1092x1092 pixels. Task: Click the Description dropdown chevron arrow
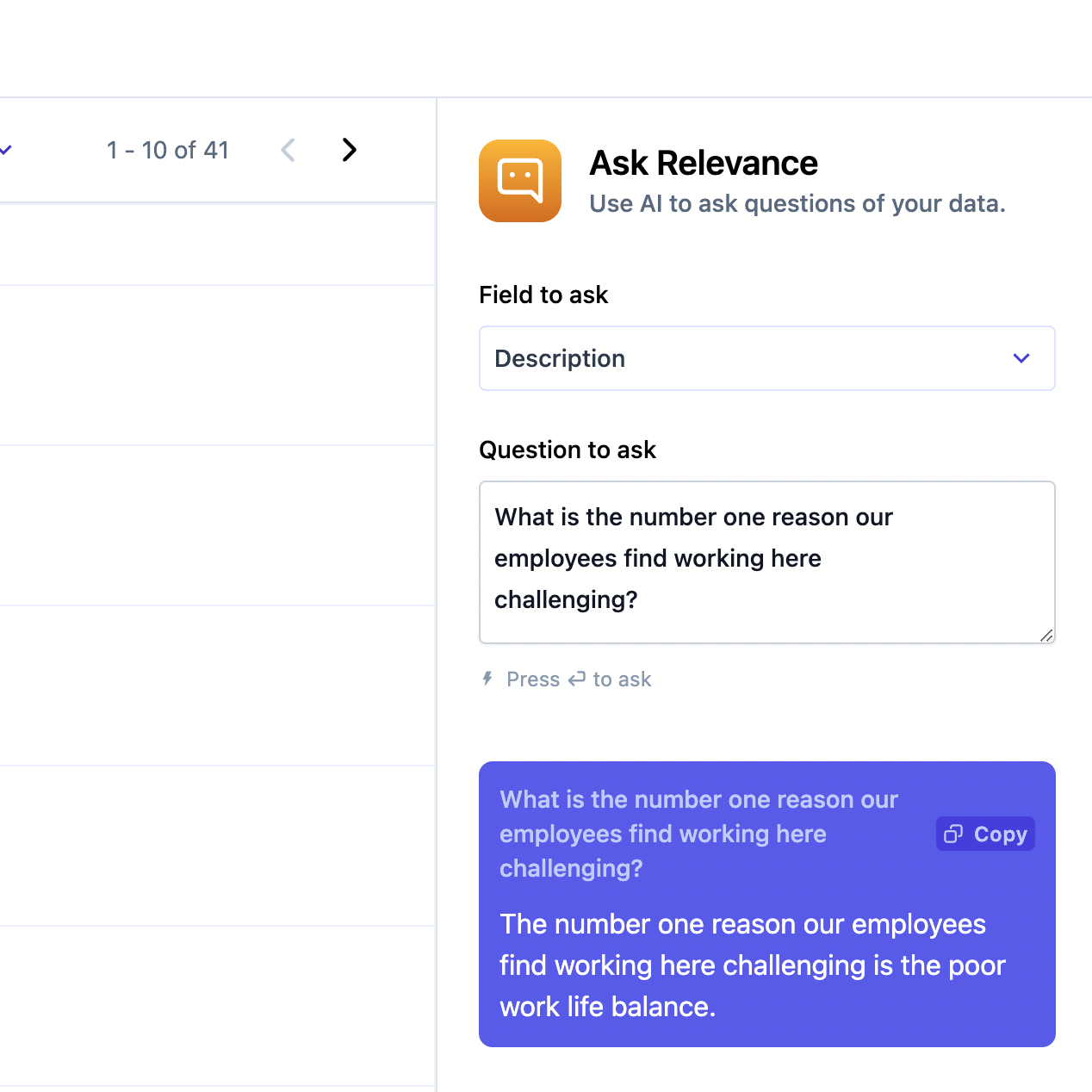pos(1021,358)
